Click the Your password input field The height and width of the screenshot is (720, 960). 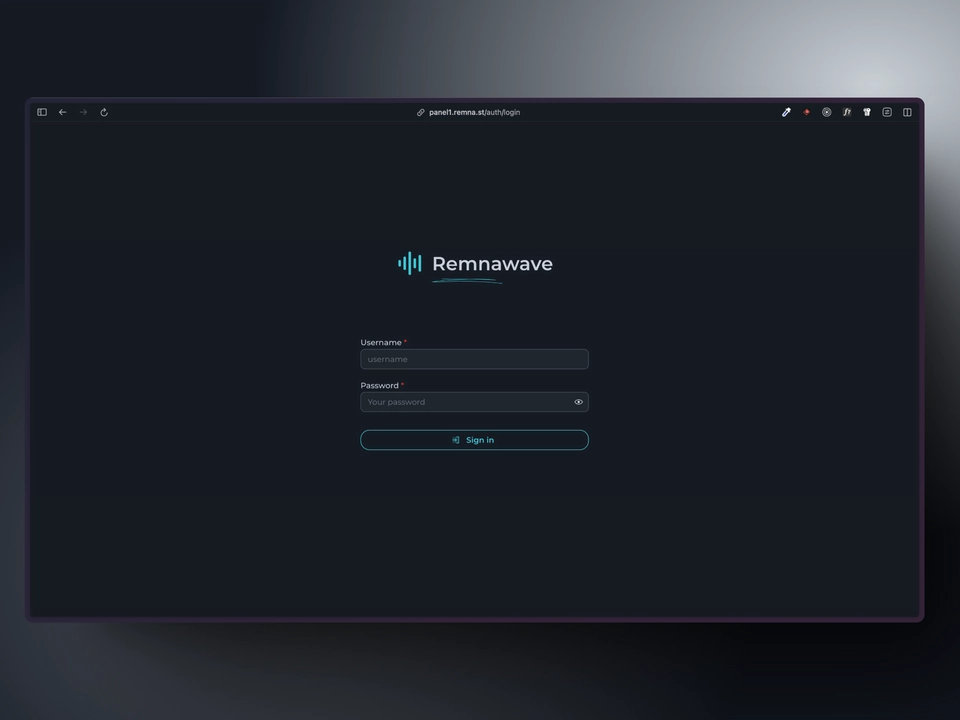click(465, 402)
